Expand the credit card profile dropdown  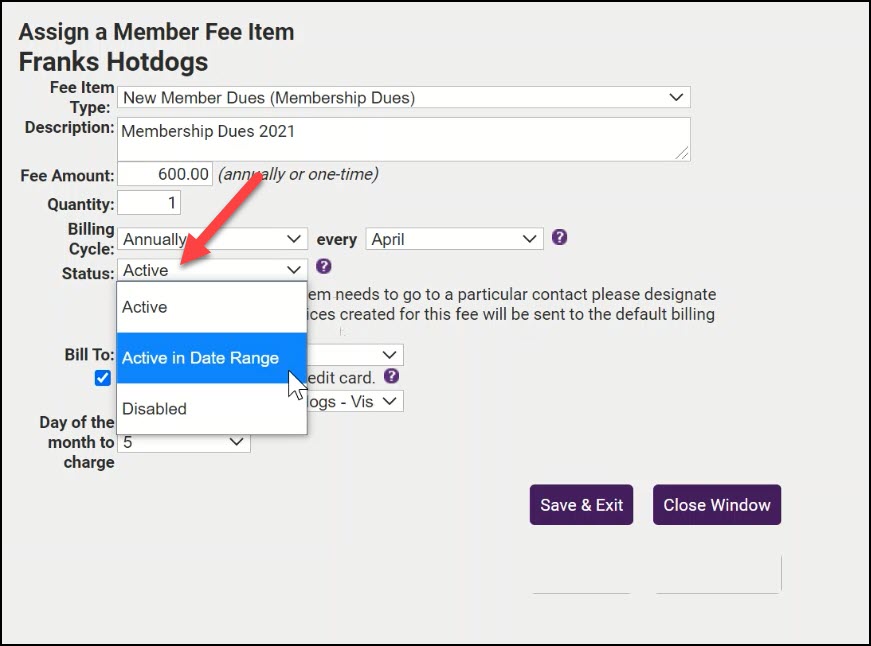coord(355,401)
